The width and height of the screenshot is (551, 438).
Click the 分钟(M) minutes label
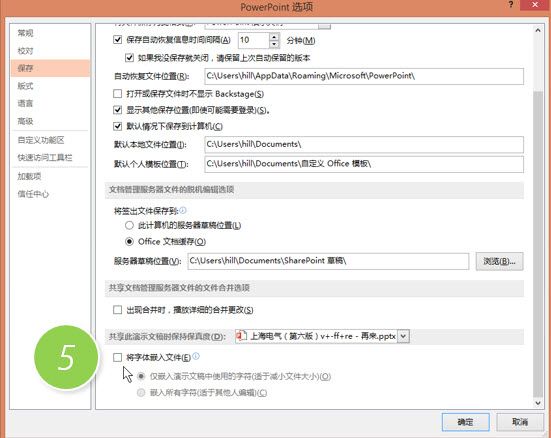[x=301, y=40]
